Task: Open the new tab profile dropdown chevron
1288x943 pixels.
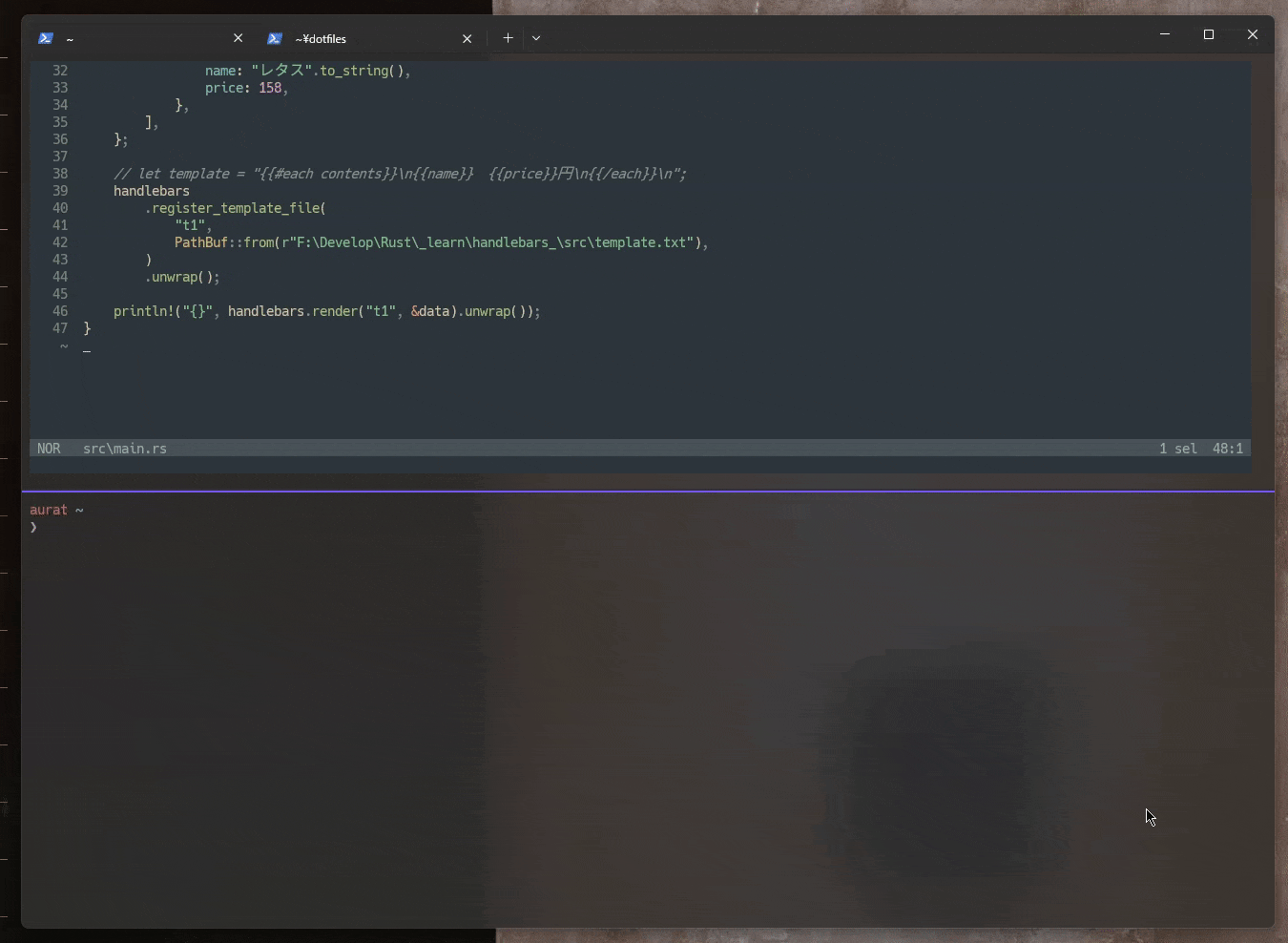Action: point(537,38)
